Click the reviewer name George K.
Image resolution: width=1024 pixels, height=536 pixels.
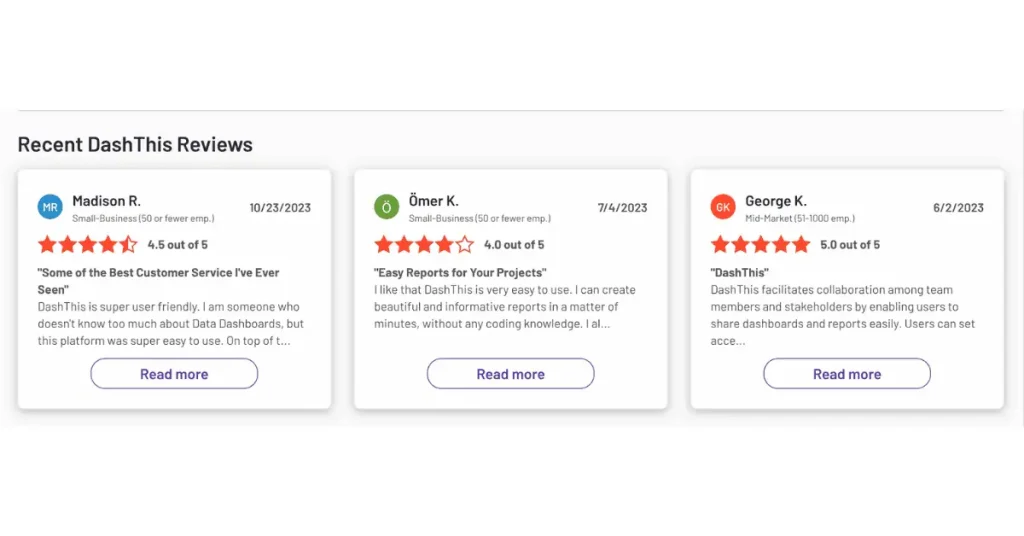(775, 201)
